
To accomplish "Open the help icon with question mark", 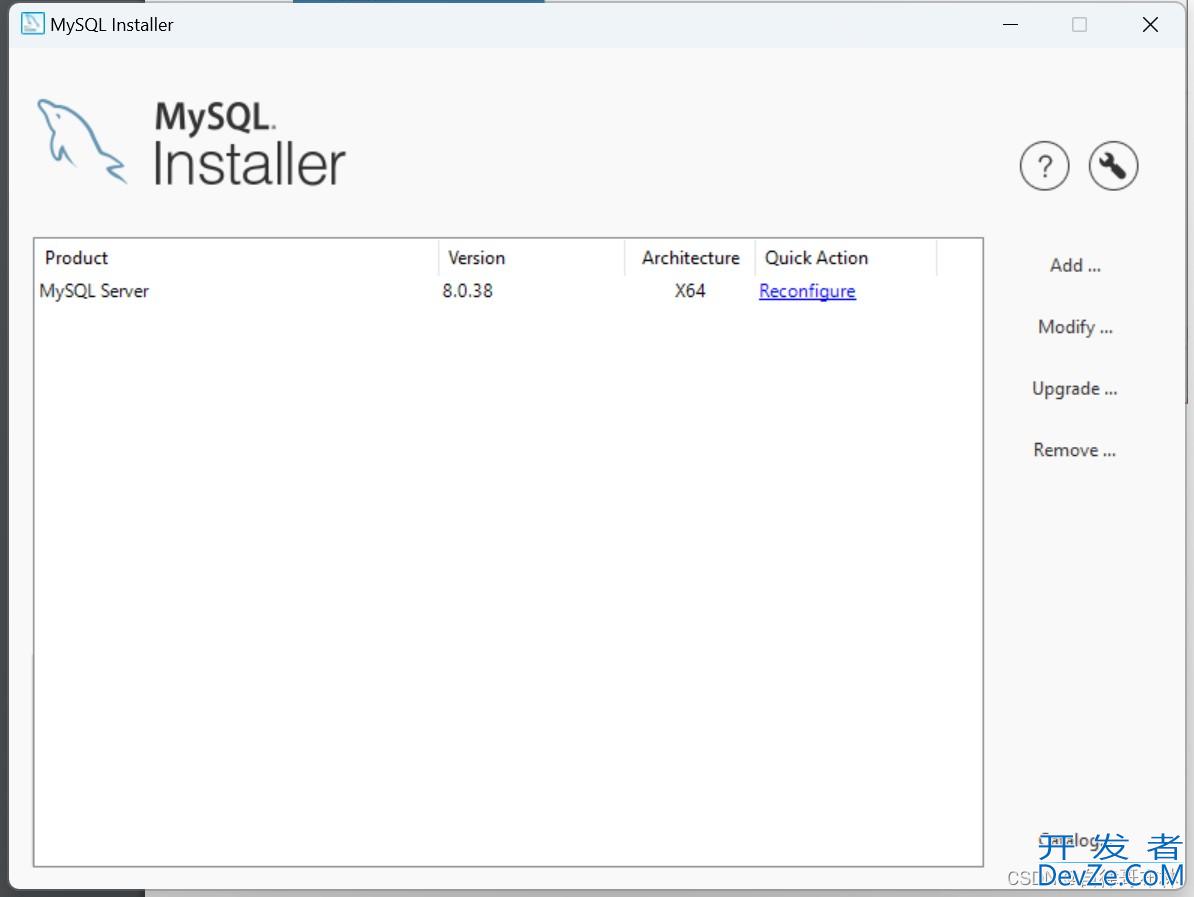I will click(x=1044, y=166).
